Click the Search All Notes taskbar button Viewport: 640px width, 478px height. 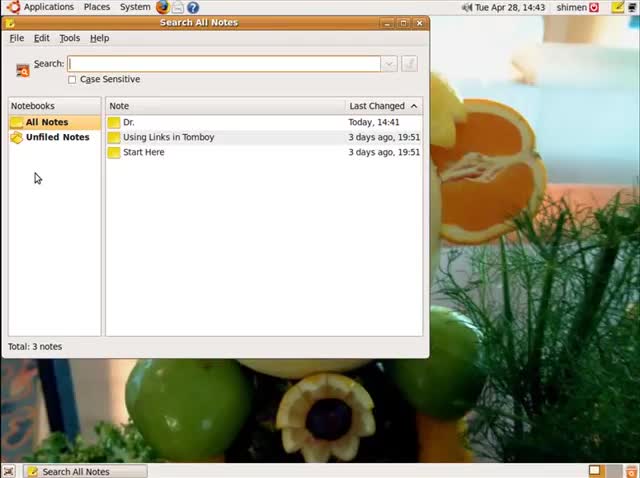click(85, 471)
